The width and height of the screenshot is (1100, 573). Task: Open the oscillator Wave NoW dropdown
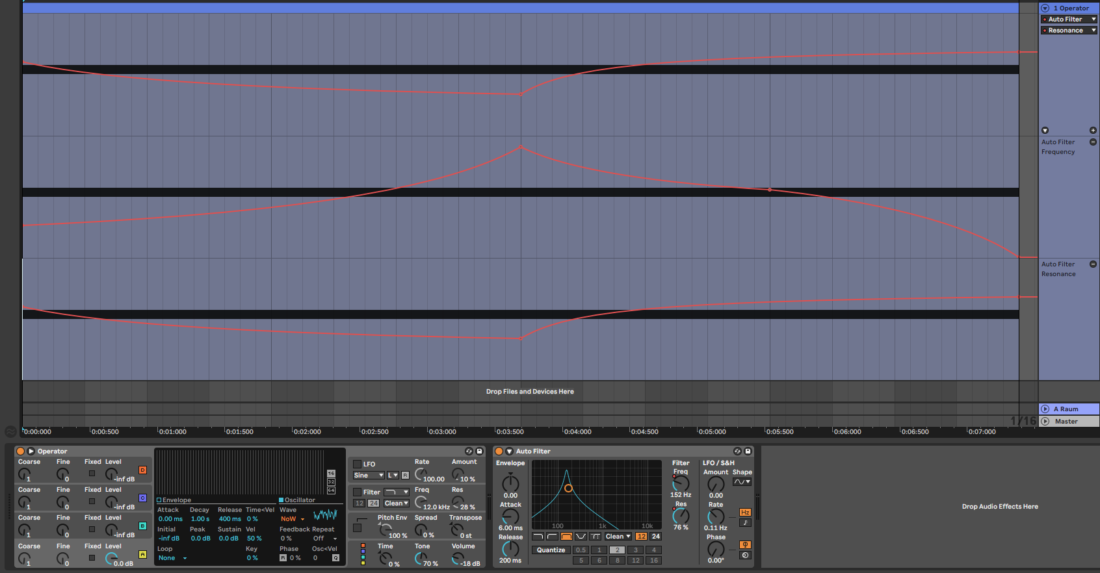pyautogui.click(x=293, y=518)
